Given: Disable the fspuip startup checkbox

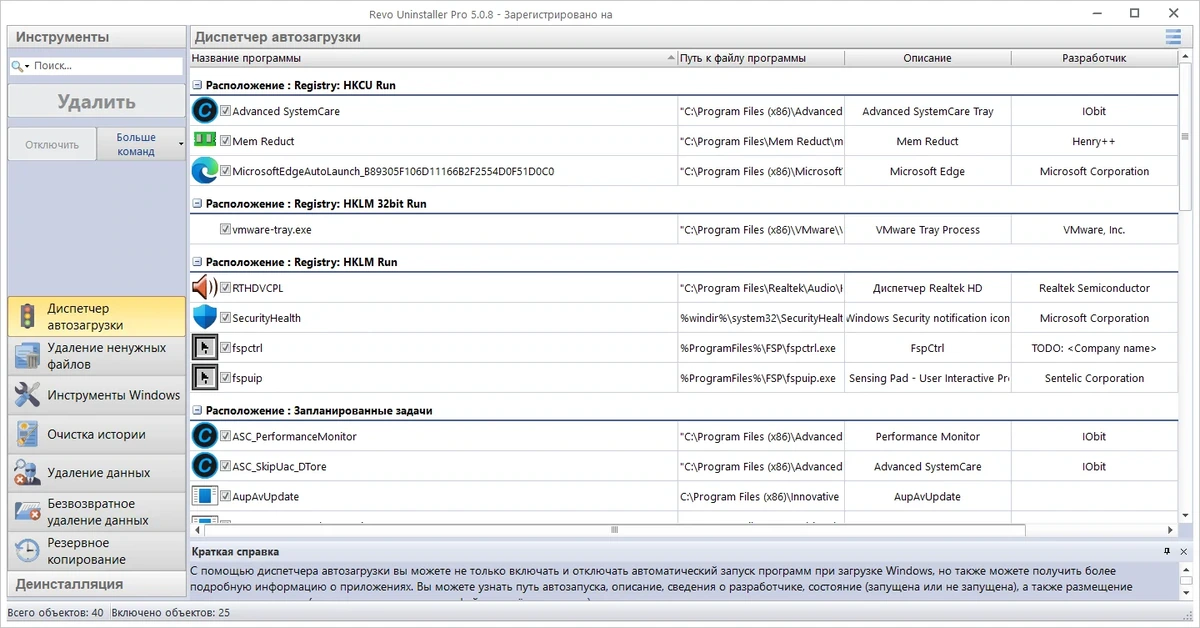Looking at the screenshot, I should tap(225, 378).
